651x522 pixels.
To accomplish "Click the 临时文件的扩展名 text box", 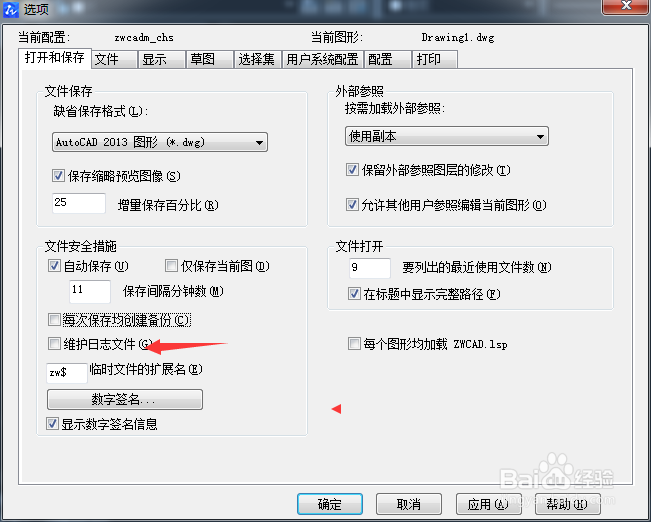I will click(x=67, y=373).
